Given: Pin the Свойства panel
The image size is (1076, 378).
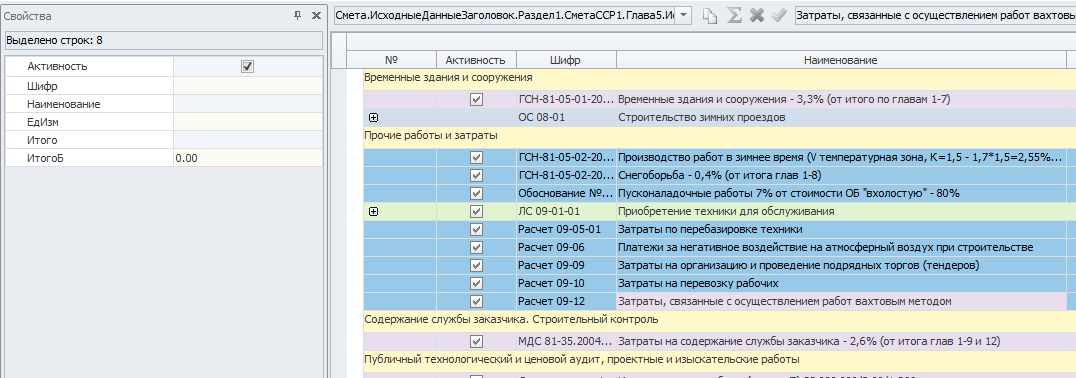Looking at the screenshot, I should (297, 15).
